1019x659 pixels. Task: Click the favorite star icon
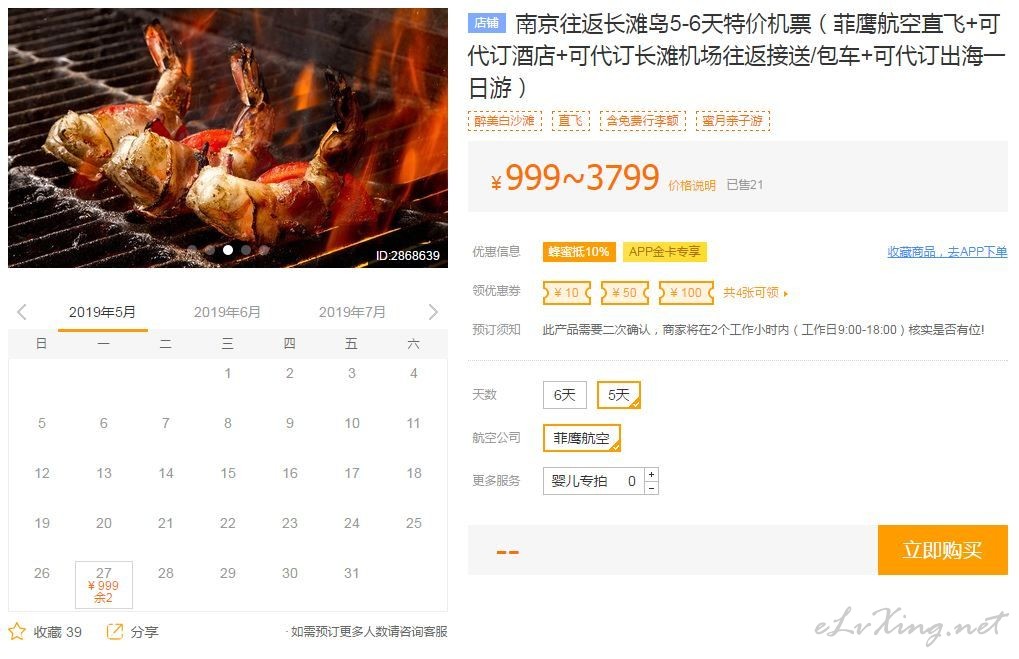coord(17,631)
